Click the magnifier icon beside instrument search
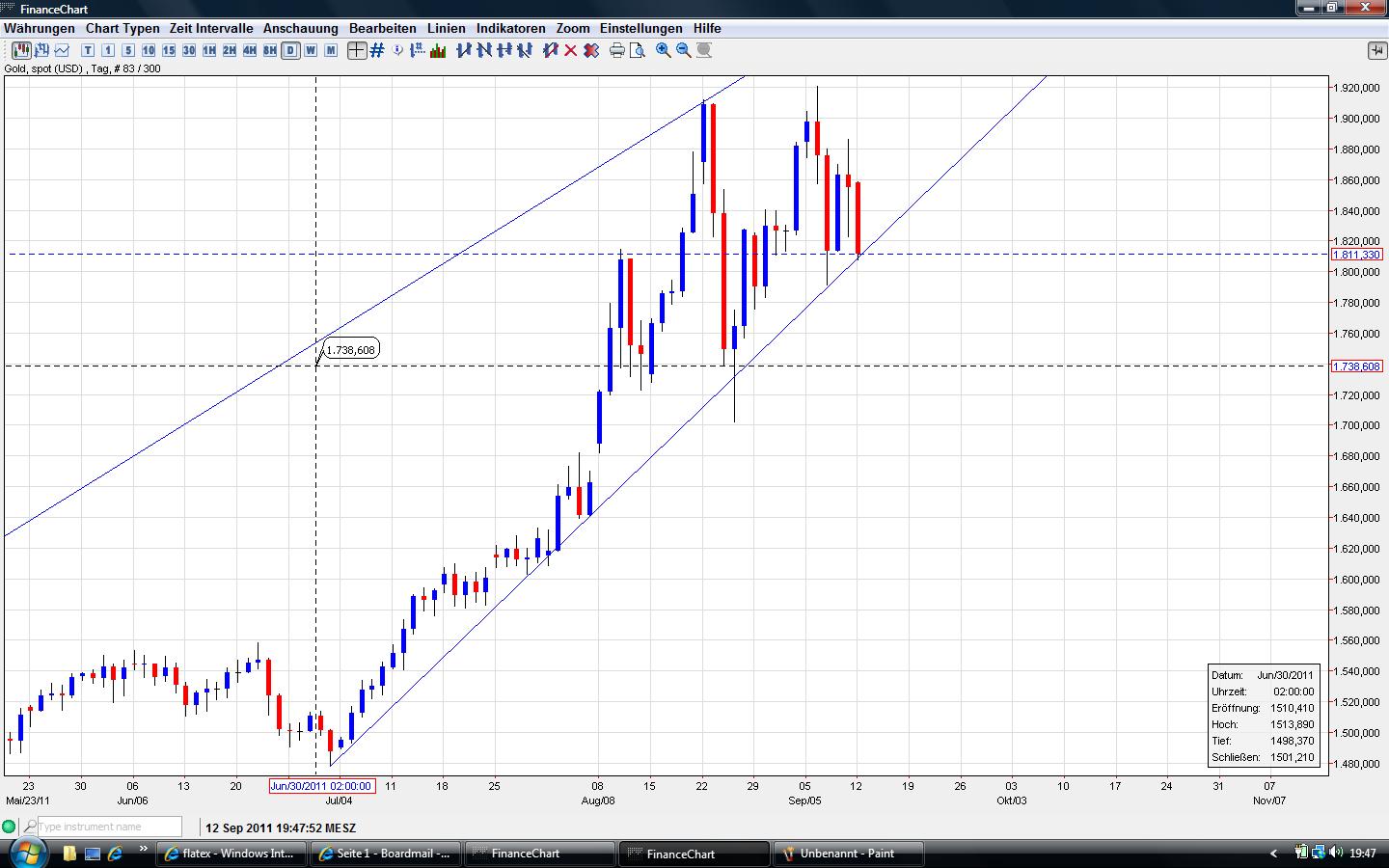The width and height of the screenshot is (1389, 868). (30, 827)
